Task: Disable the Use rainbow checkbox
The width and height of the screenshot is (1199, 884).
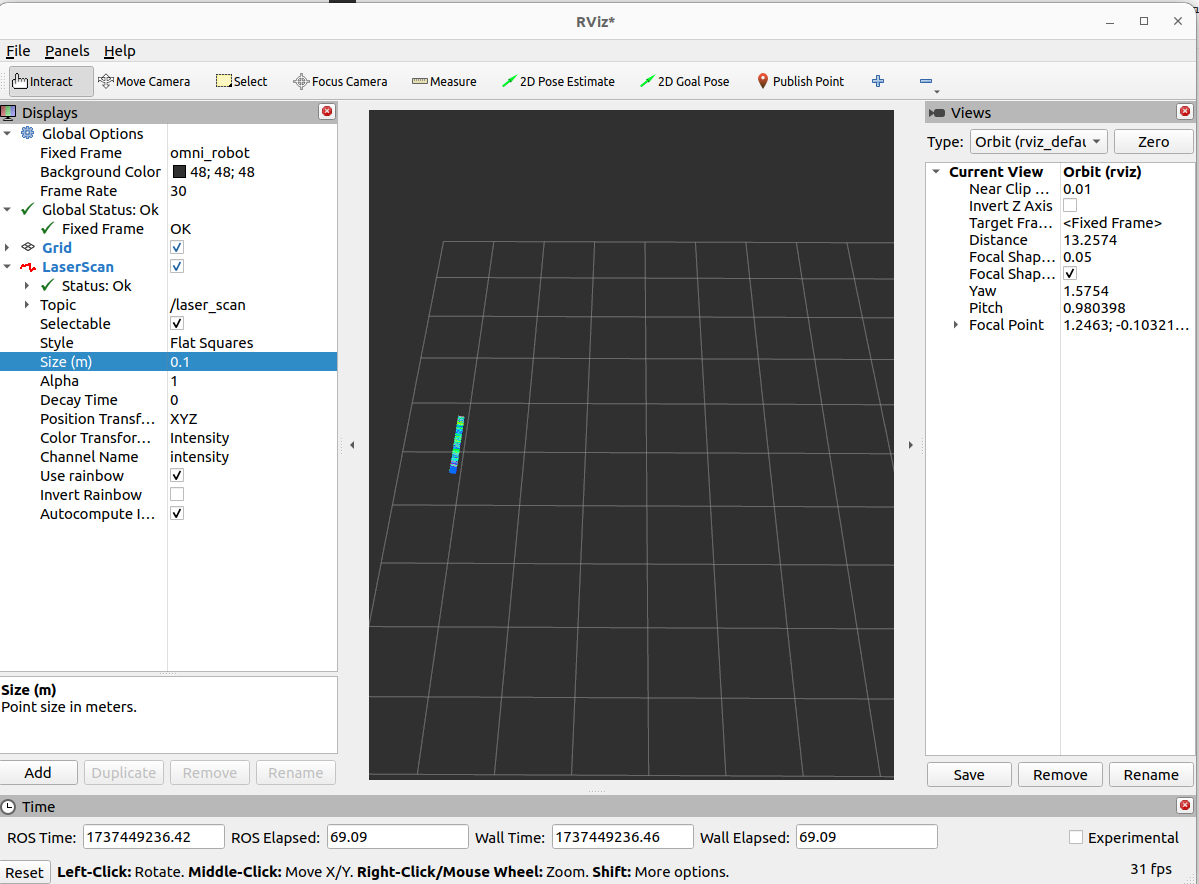Action: [x=177, y=476]
